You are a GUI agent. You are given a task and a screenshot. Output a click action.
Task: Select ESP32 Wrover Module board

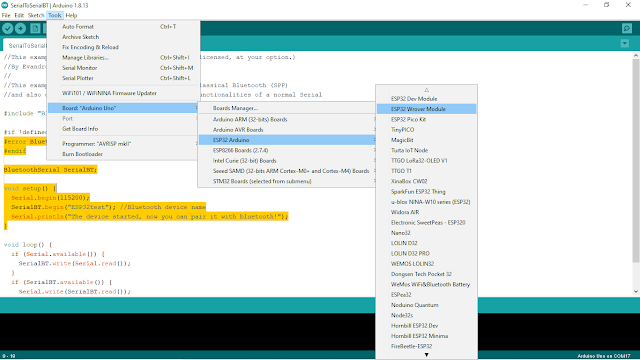tap(427, 109)
